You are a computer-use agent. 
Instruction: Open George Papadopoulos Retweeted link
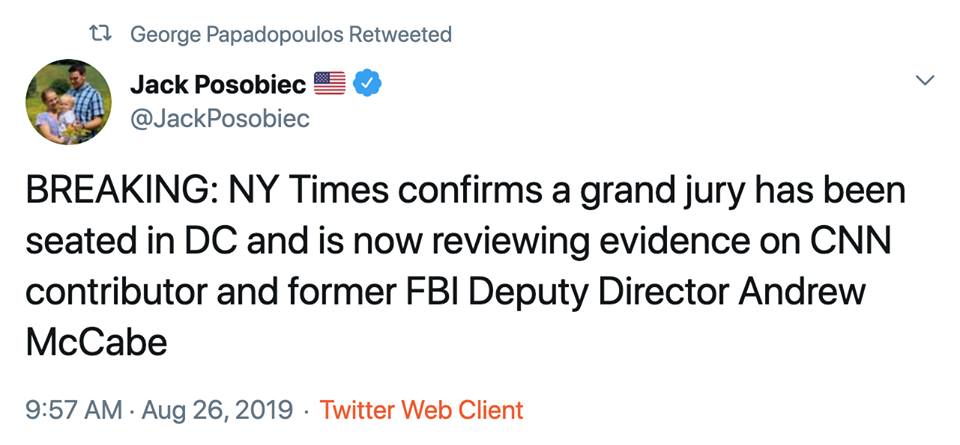(x=291, y=35)
